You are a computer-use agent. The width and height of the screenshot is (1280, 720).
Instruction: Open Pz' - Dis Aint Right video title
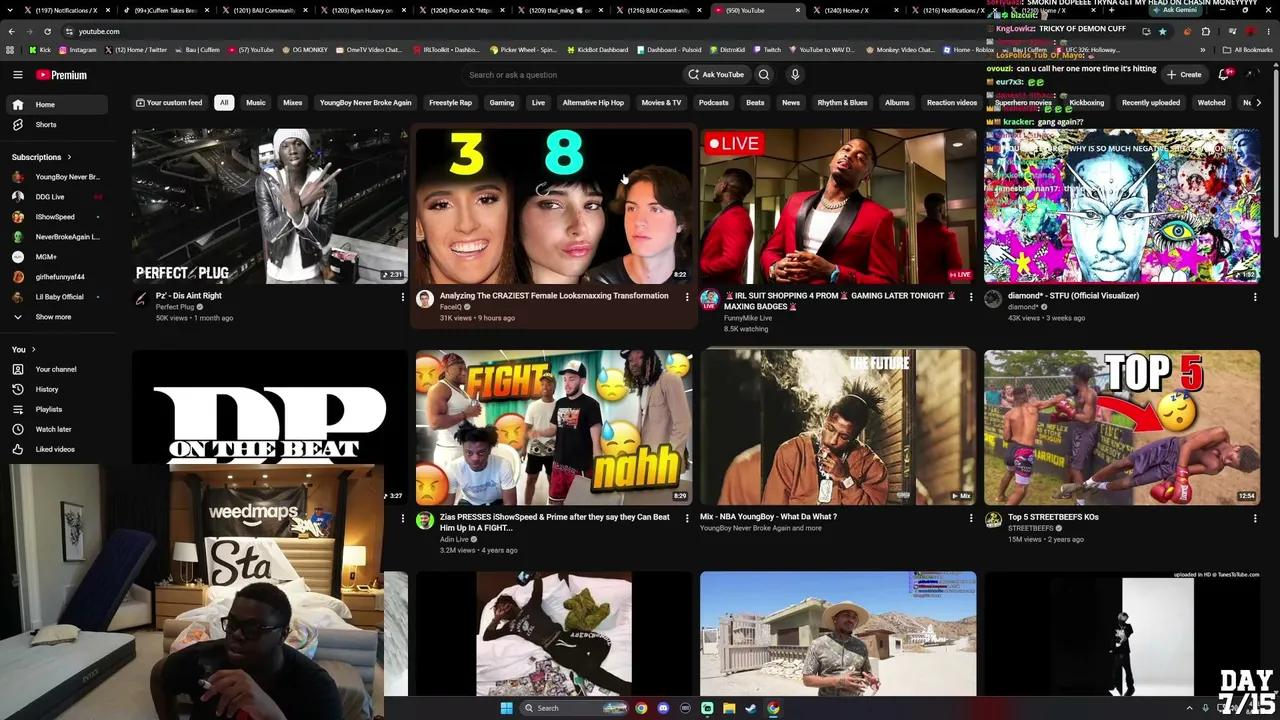(189, 296)
